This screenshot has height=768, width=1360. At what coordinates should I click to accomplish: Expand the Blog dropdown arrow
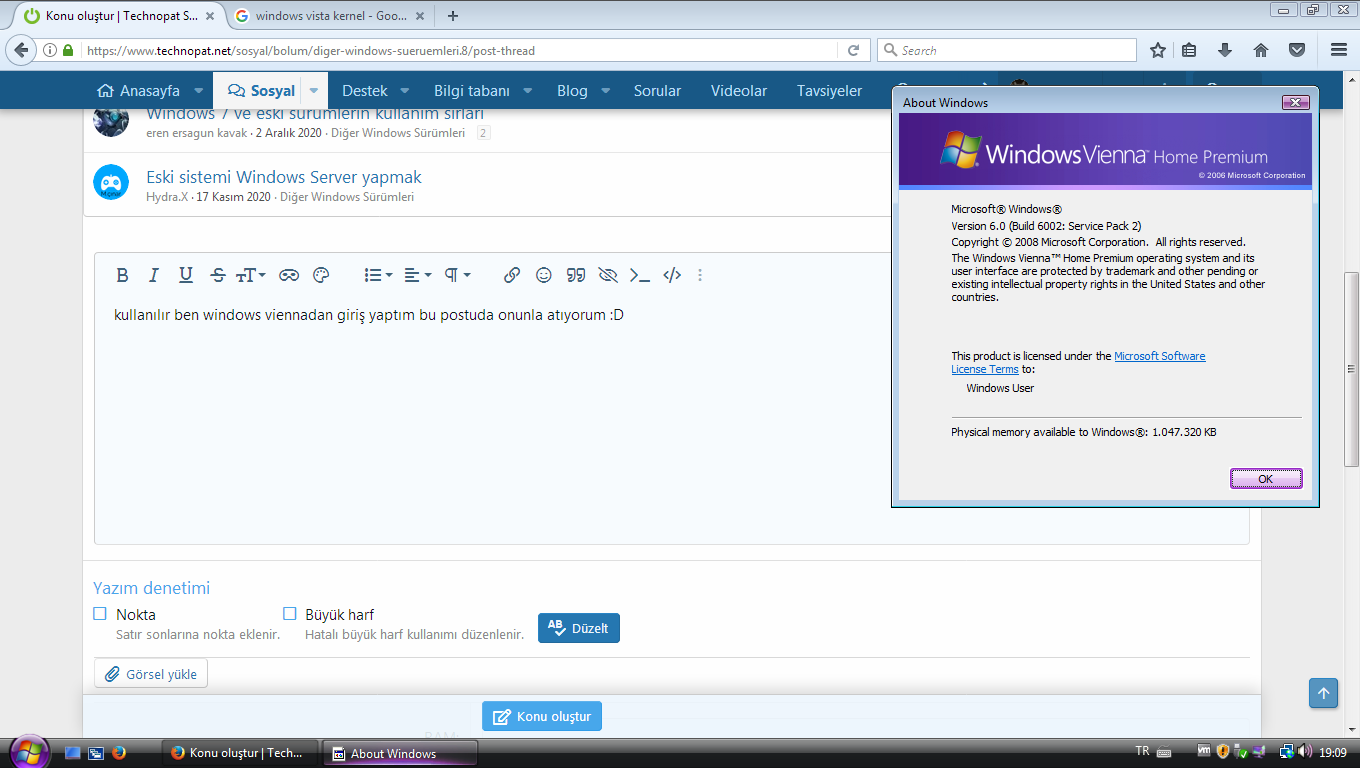[x=606, y=91]
